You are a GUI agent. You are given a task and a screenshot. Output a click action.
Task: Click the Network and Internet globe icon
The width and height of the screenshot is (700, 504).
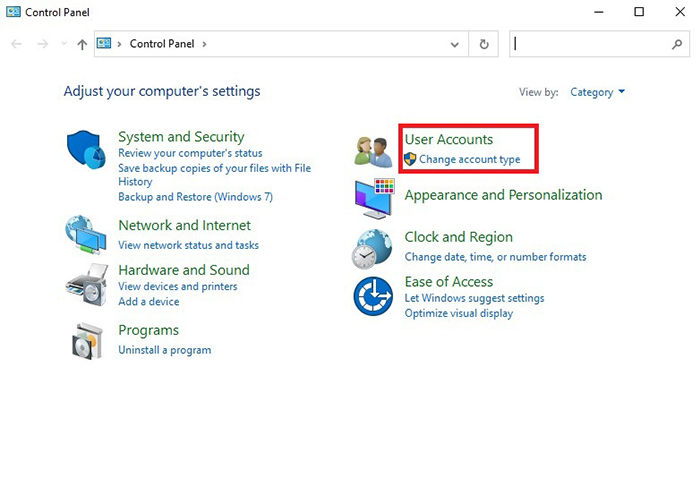point(86,235)
